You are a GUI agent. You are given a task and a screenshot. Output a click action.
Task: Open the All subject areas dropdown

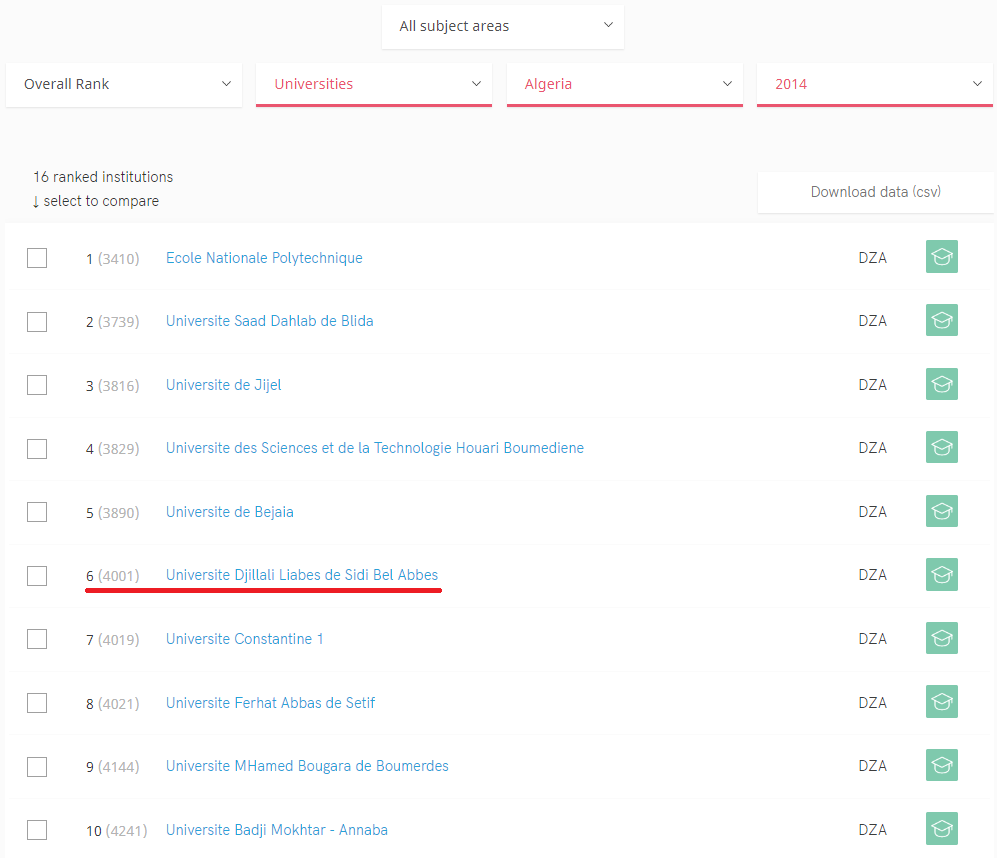[x=503, y=26]
